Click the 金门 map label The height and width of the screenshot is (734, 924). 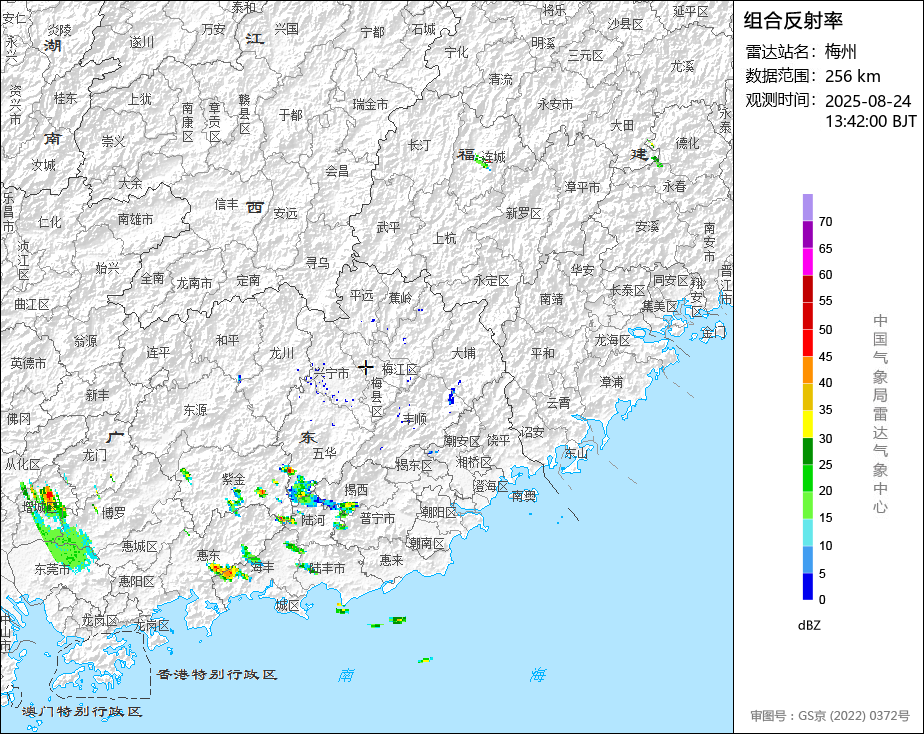714,332
